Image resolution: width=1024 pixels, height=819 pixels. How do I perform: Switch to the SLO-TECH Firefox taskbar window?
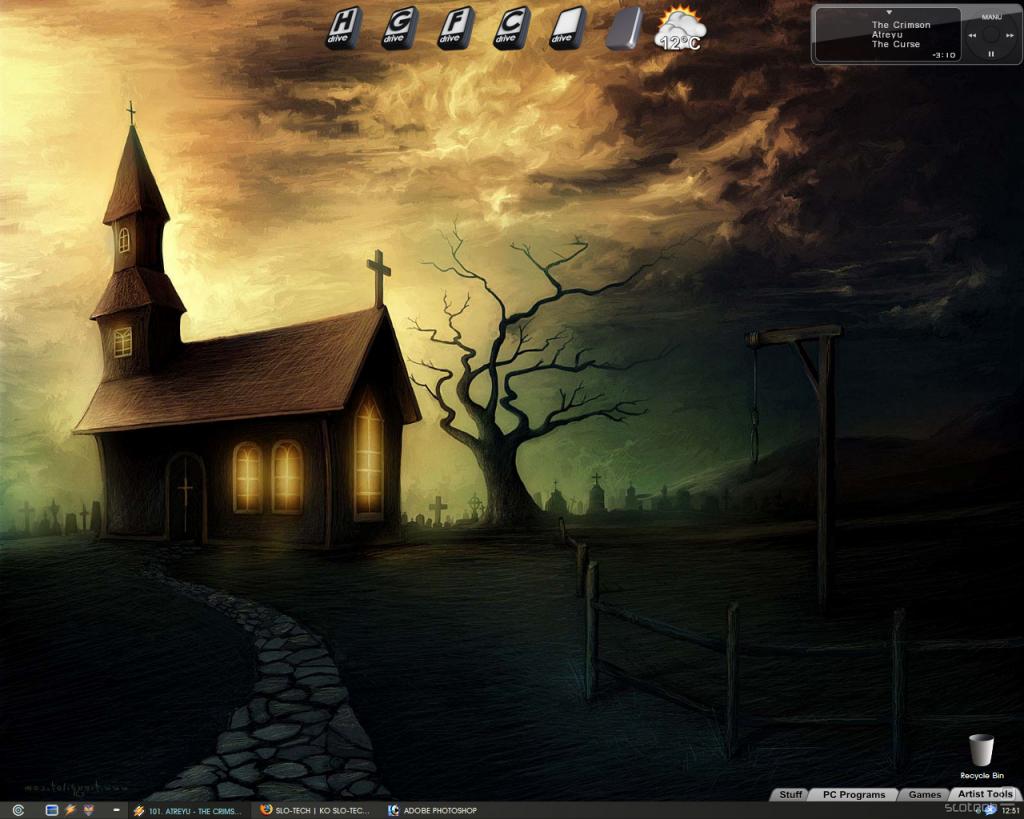click(316, 811)
